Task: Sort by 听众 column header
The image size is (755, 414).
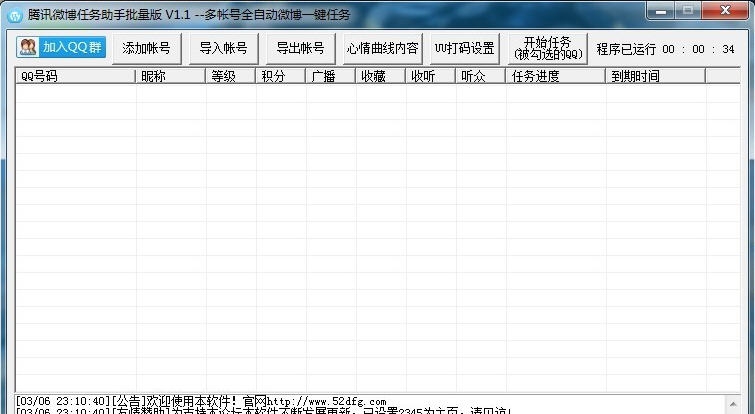Action: [x=481, y=76]
